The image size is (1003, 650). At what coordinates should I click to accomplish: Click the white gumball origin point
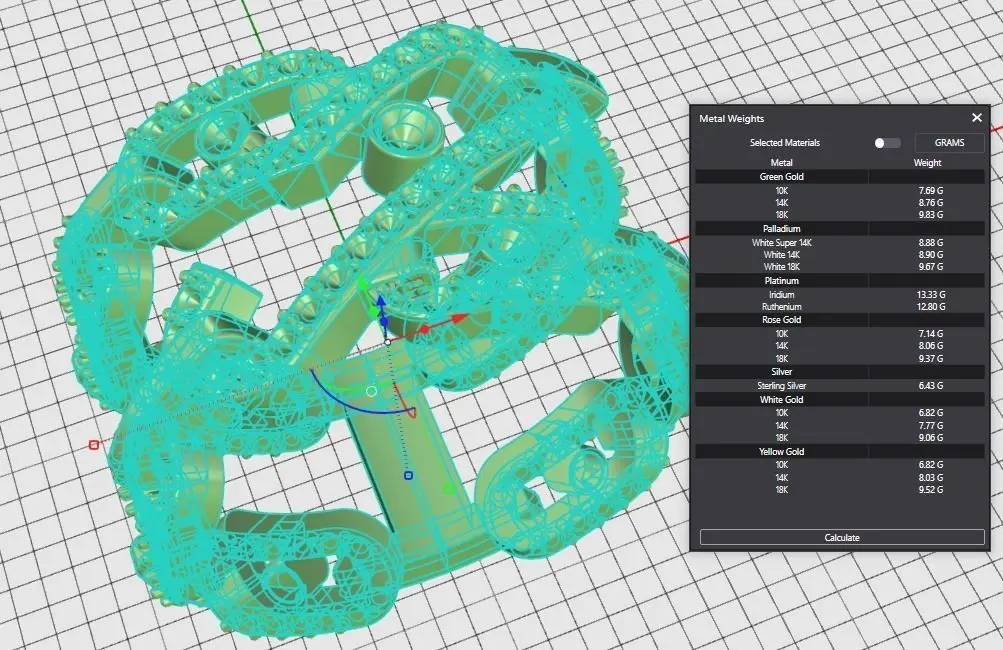pos(388,342)
